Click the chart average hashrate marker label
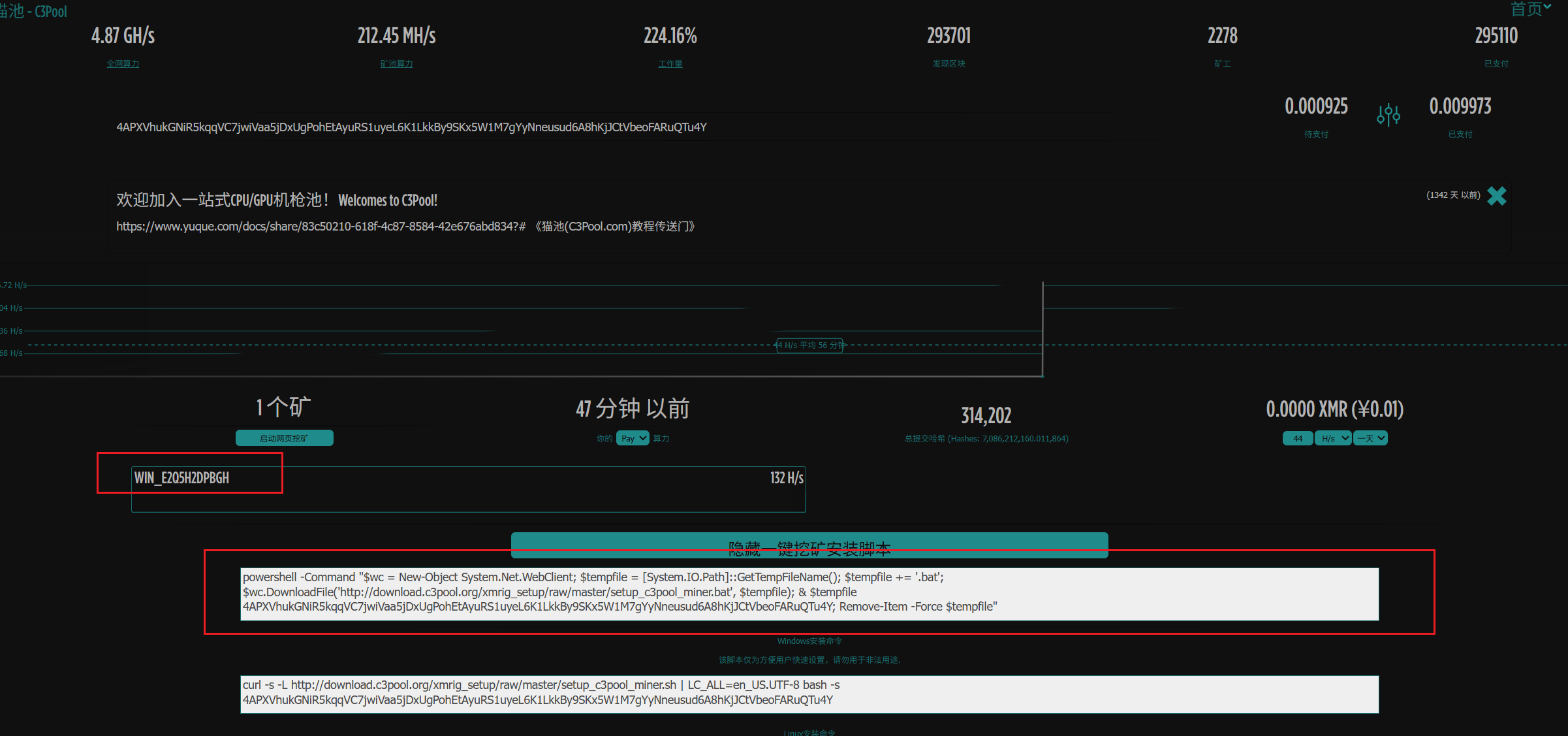 click(x=809, y=345)
